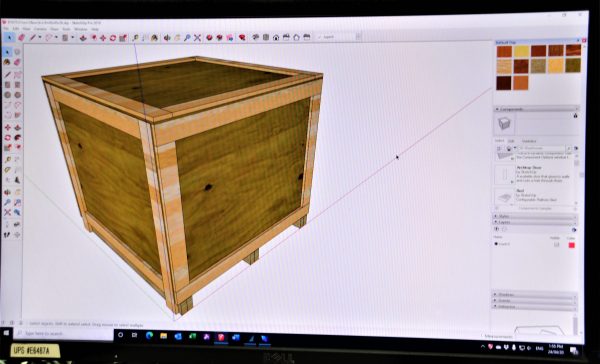
Task: Open the Edit menu
Action: (x=16, y=29)
